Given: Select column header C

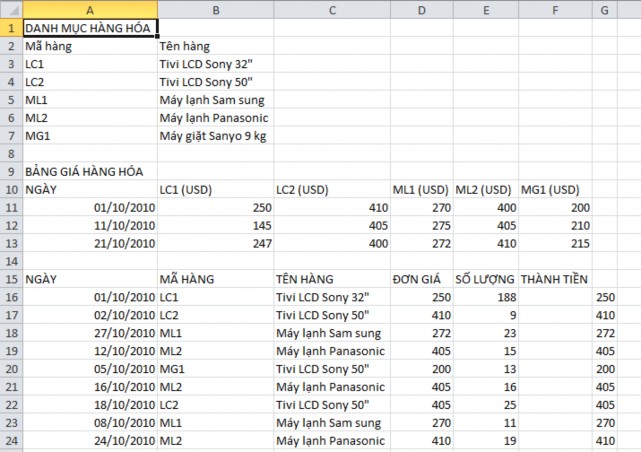Looking at the screenshot, I should (x=330, y=8).
